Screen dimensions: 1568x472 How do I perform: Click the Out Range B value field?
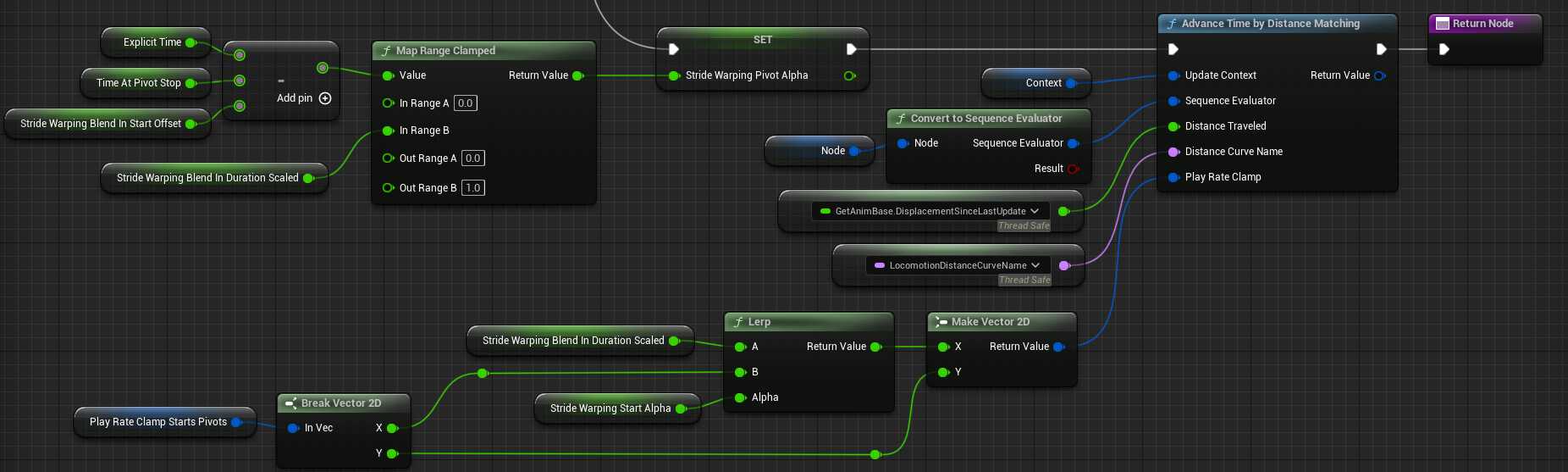(x=472, y=188)
